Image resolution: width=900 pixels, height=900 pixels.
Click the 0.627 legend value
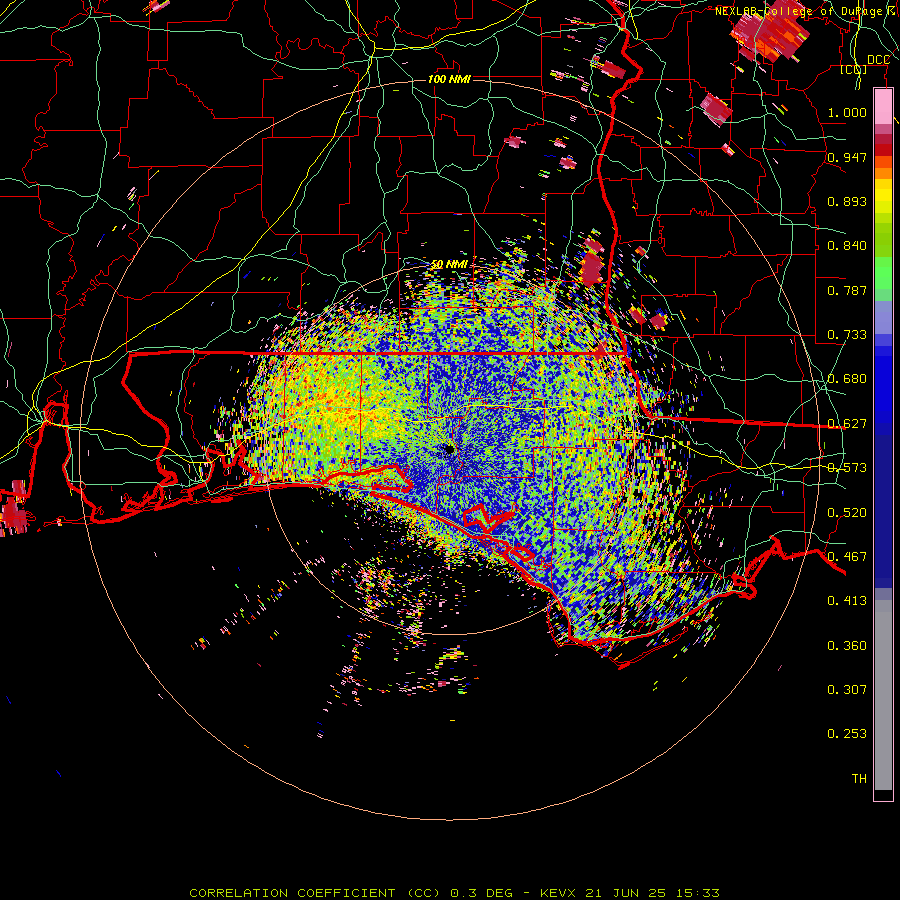pyautogui.click(x=847, y=424)
